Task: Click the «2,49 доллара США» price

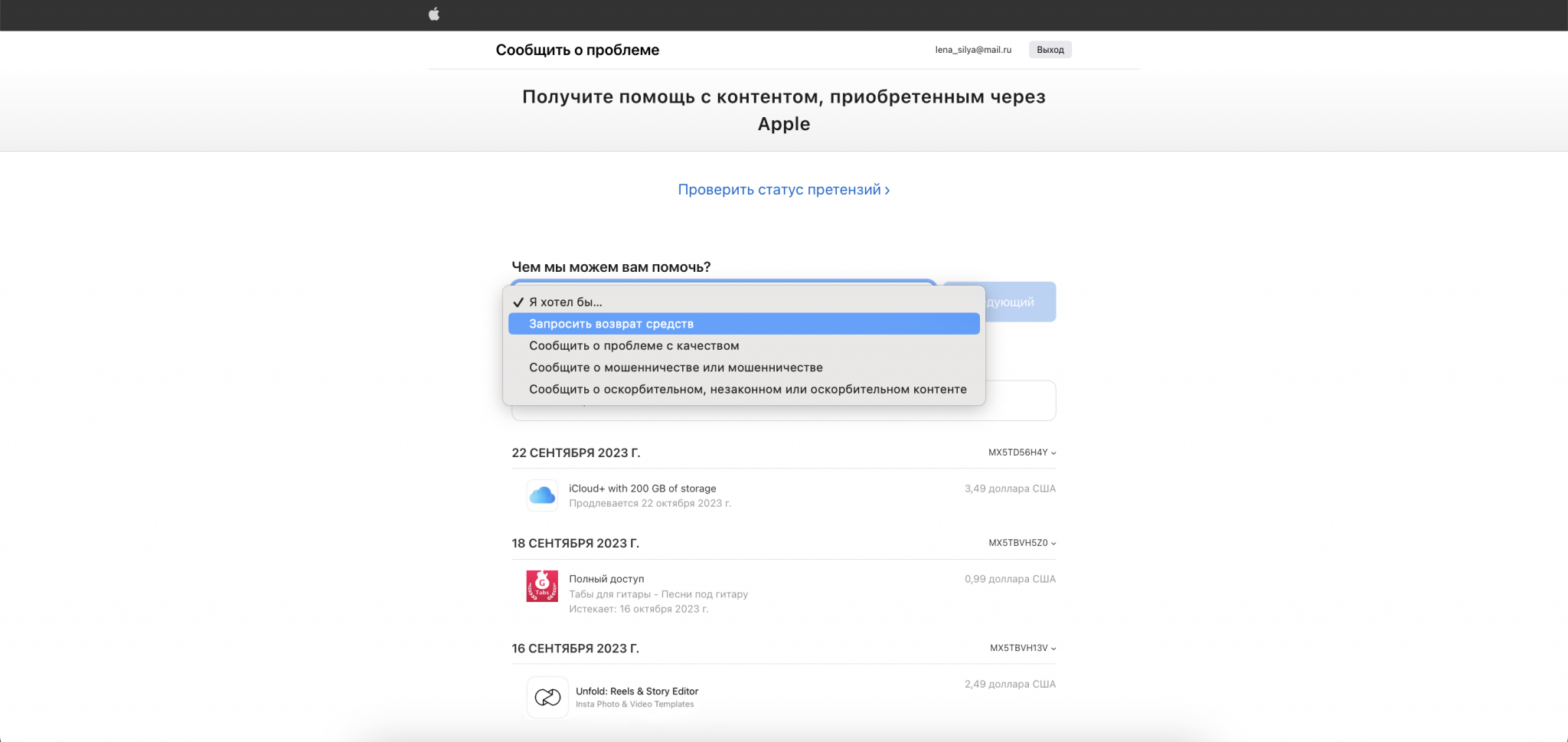Action: click(x=1010, y=684)
